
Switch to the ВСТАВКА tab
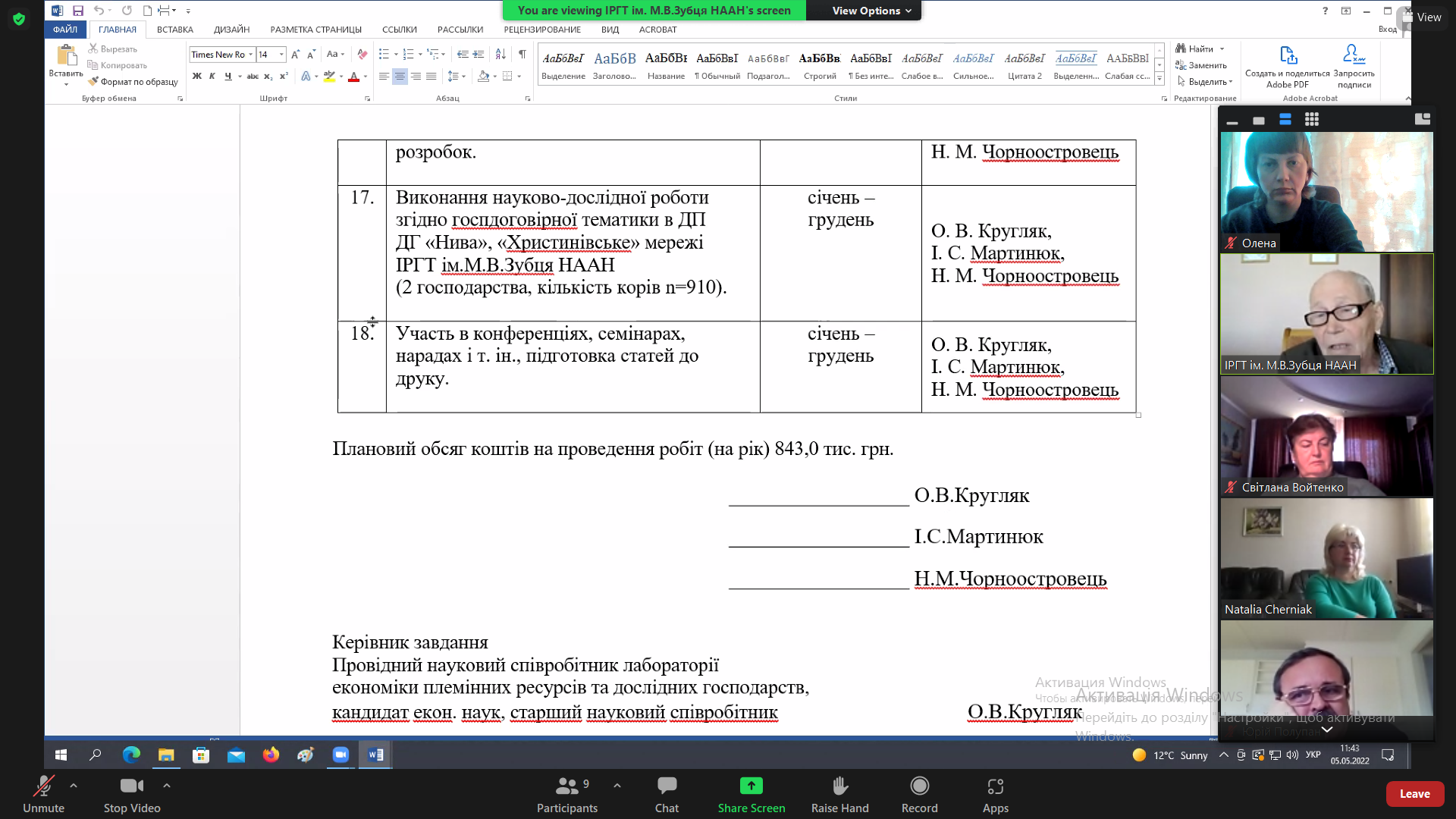click(x=175, y=30)
